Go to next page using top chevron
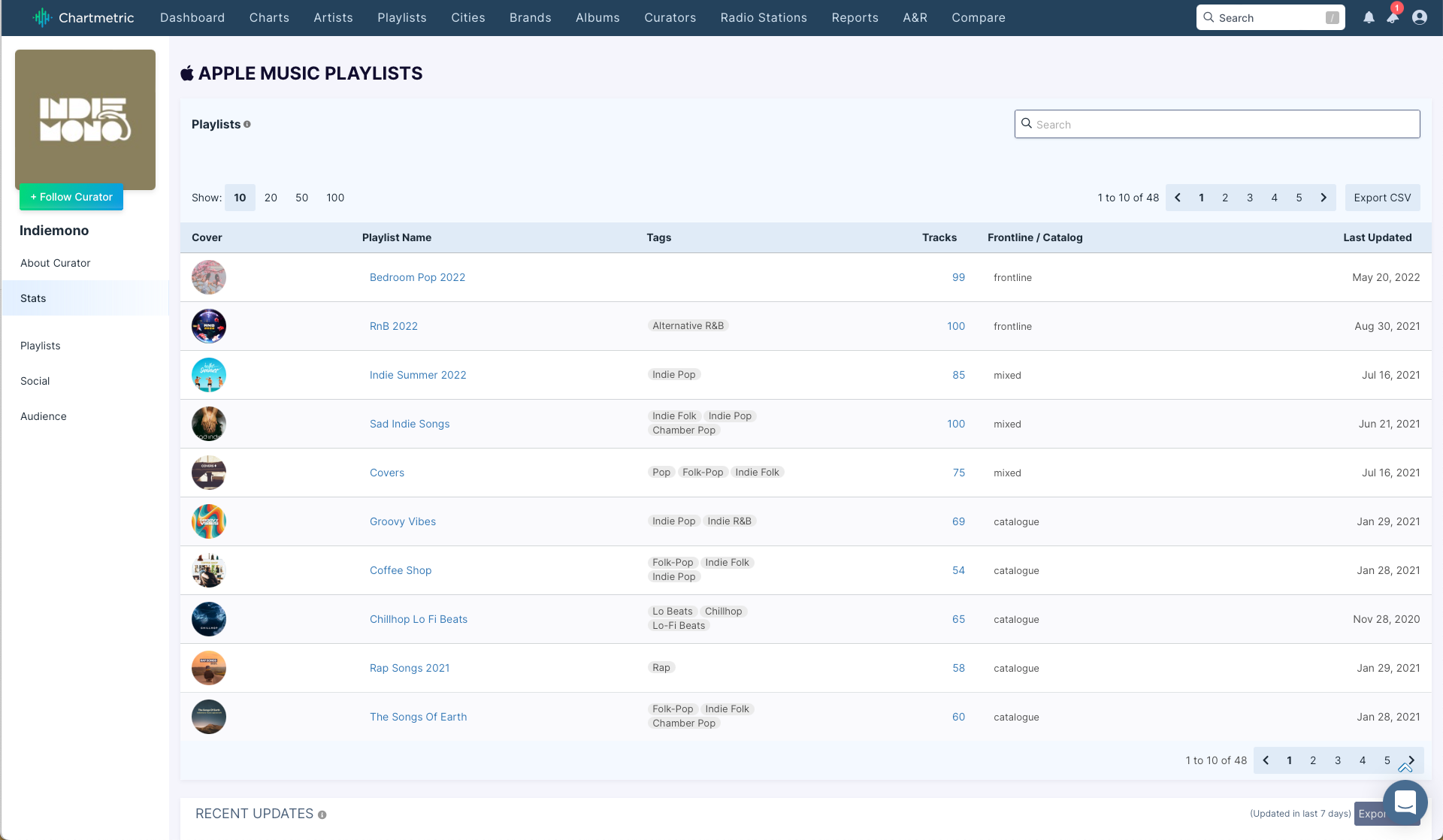Viewport: 1443px width, 840px height. point(1324,198)
